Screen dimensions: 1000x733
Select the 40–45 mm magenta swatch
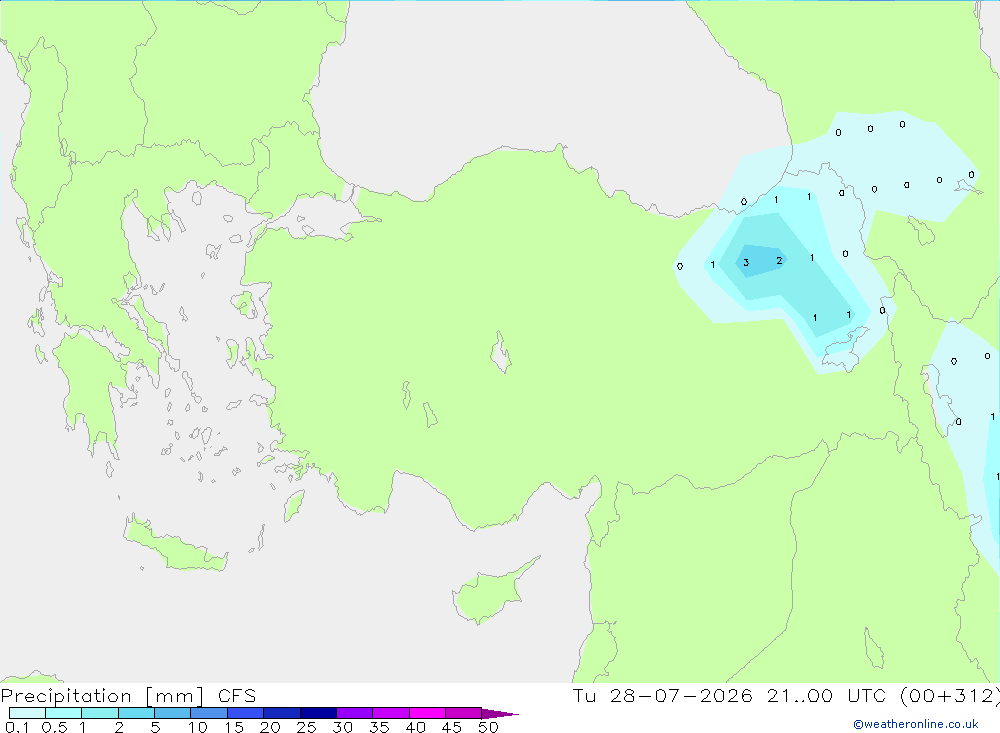(427, 713)
